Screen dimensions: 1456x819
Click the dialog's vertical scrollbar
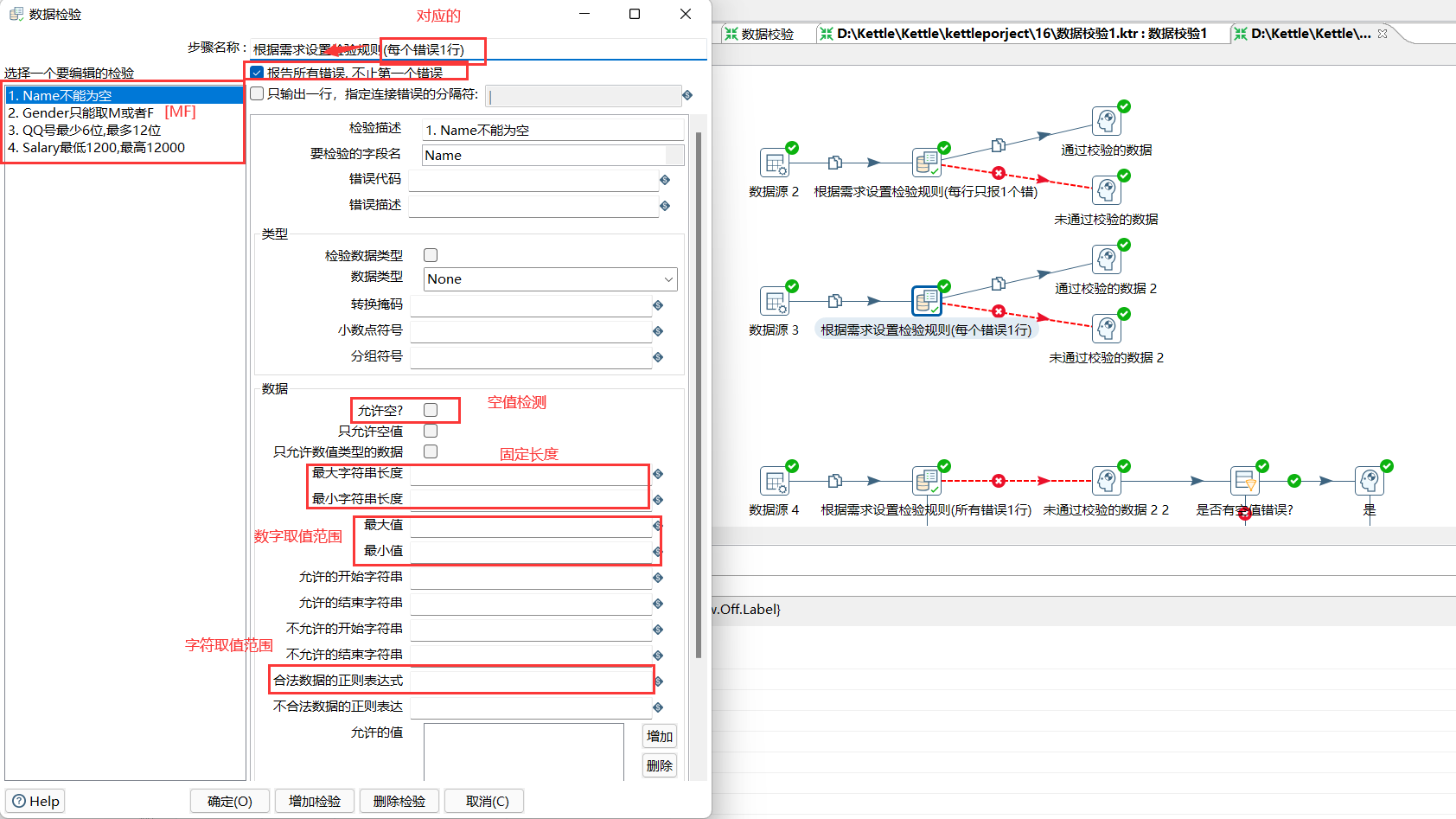click(699, 394)
